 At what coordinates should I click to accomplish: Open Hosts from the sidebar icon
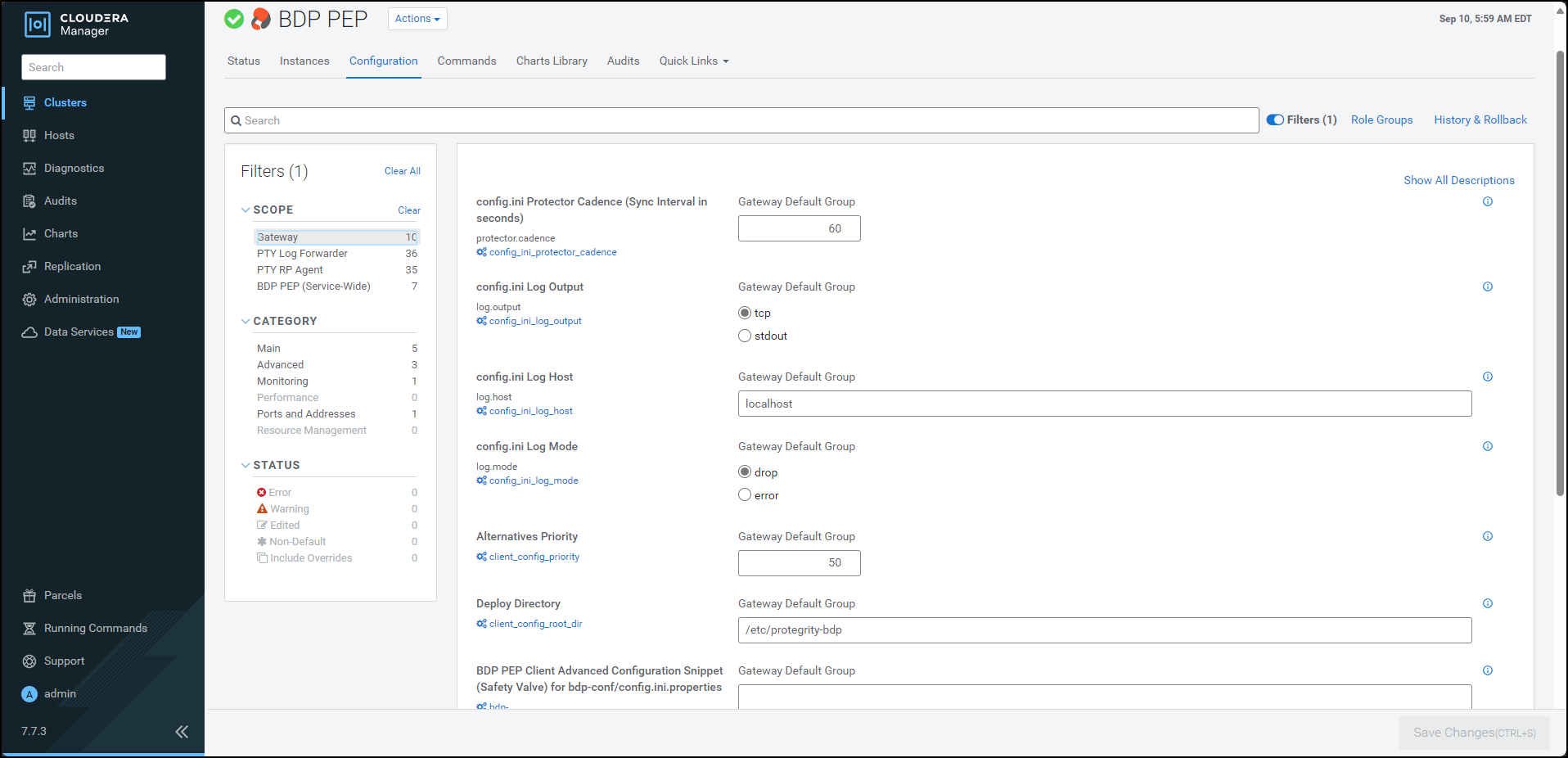click(29, 136)
